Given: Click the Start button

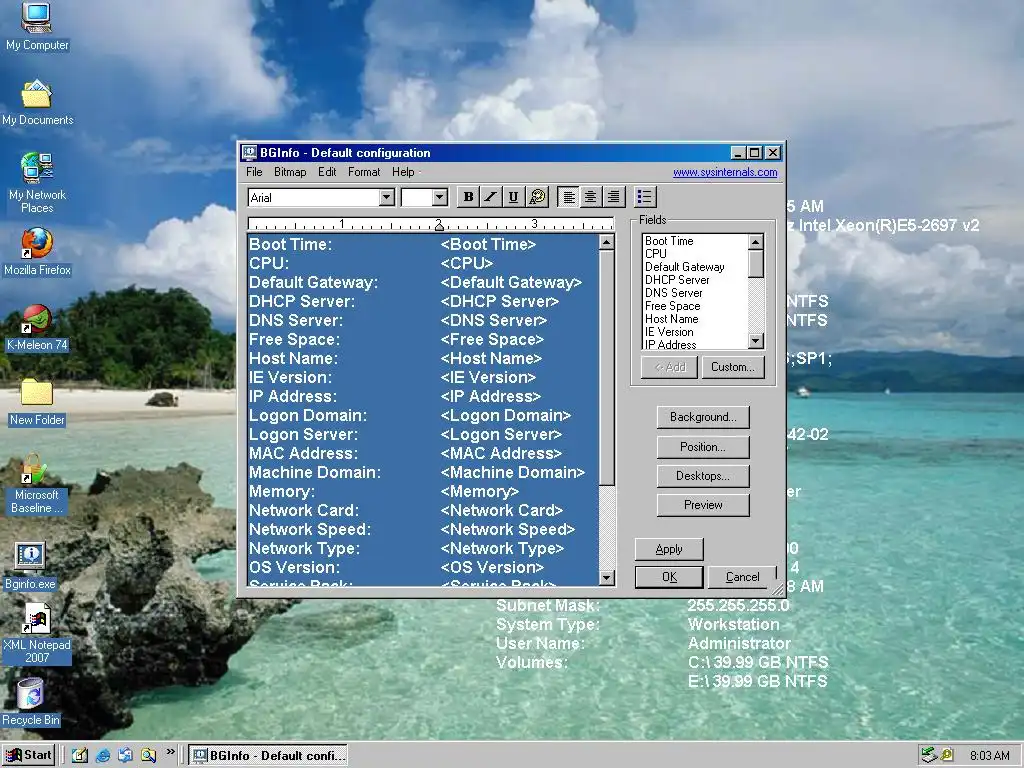Looking at the screenshot, I should point(28,756).
